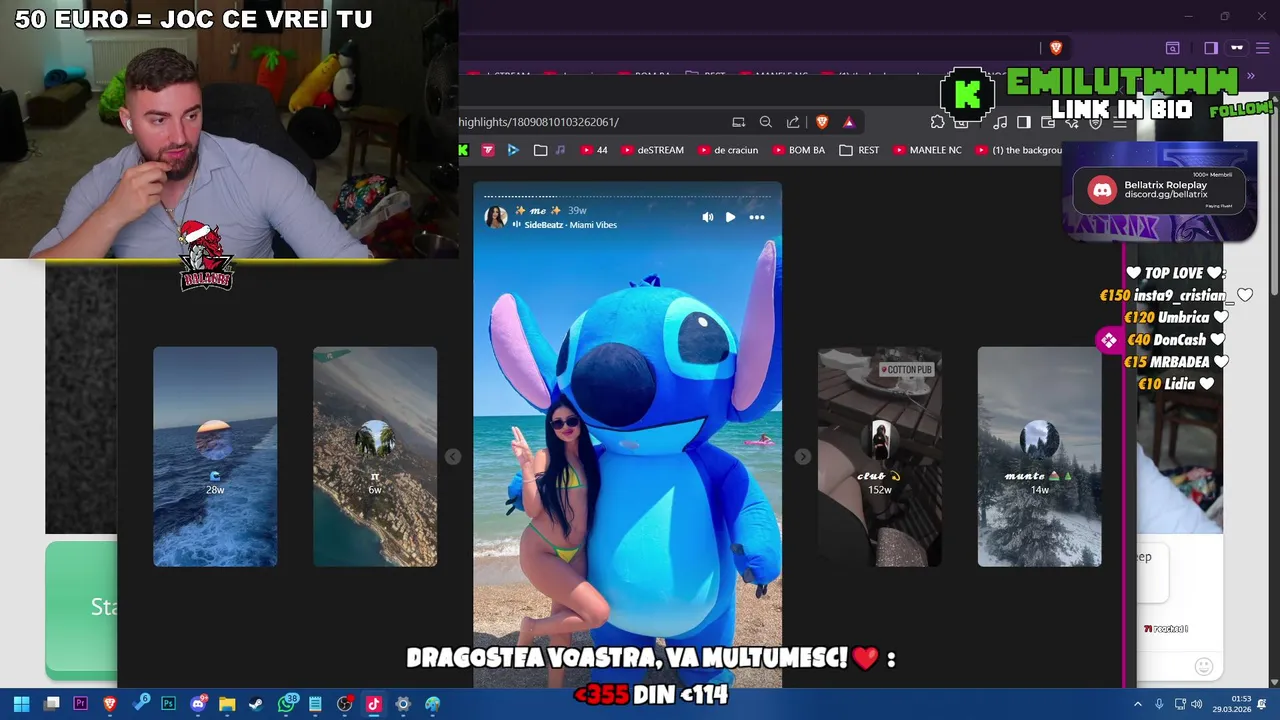Open Brave browser from the taskbar

(110, 704)
